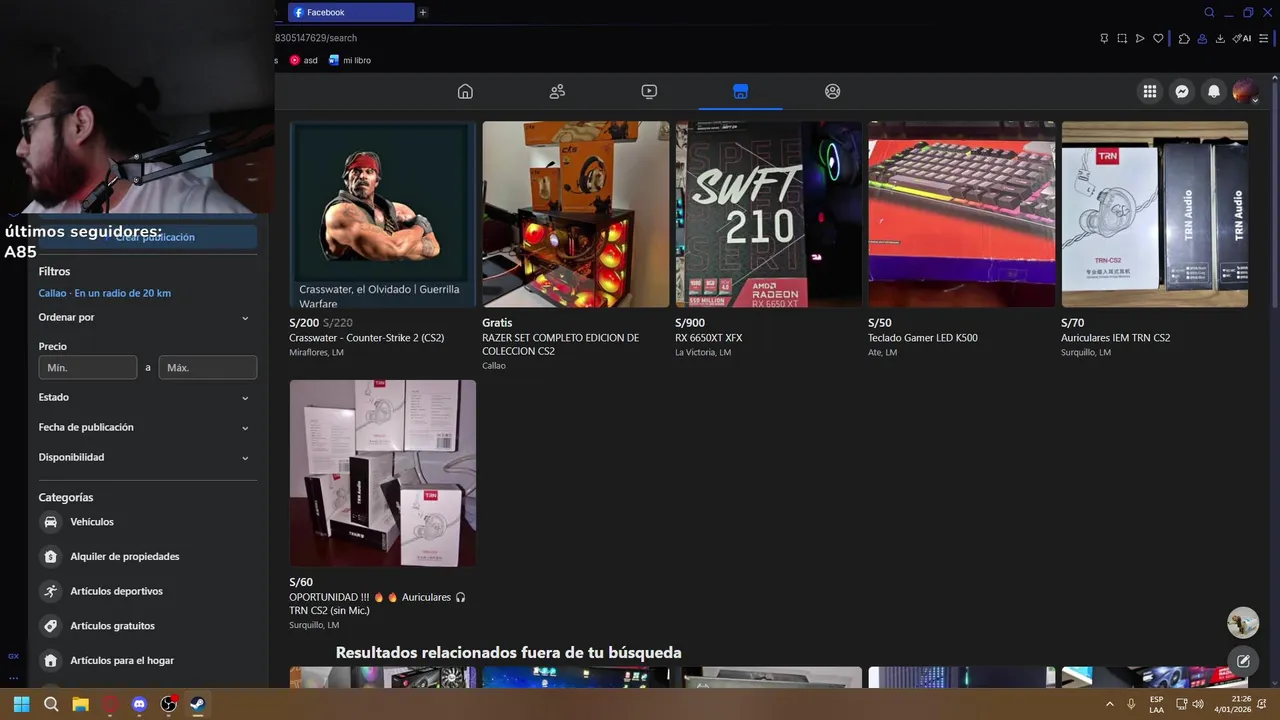This screenshot has height=720, width=1280.
Task: Open Crasswater Counter-Strike 2 listing thumbnail
Action: (383, 214)
